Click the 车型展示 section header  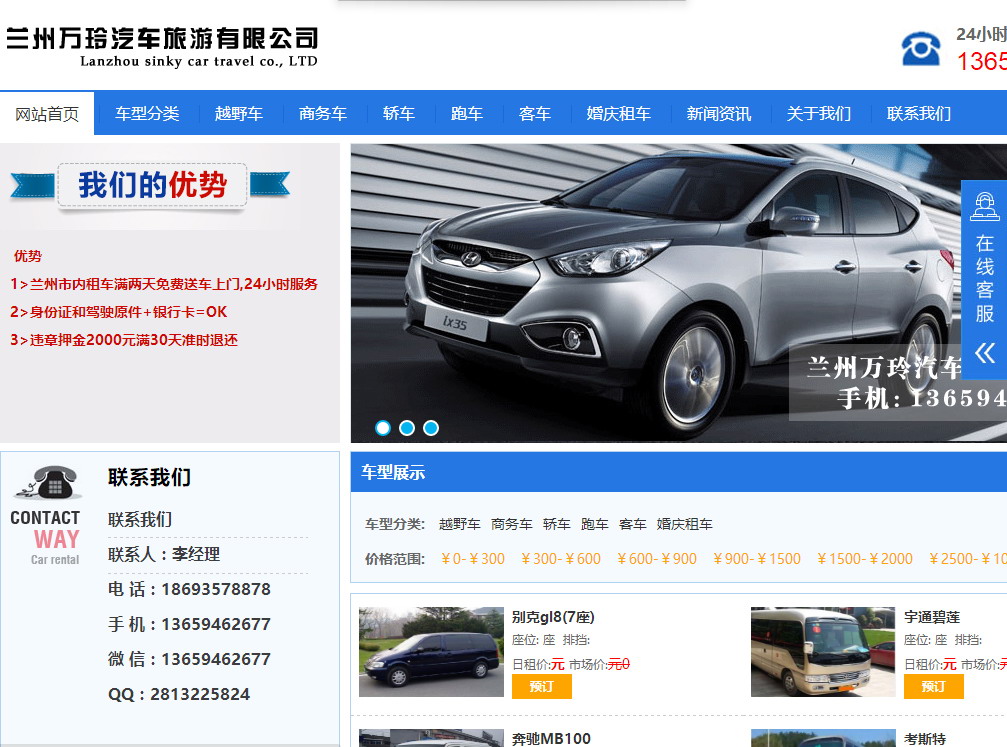[x=393, y=473]
